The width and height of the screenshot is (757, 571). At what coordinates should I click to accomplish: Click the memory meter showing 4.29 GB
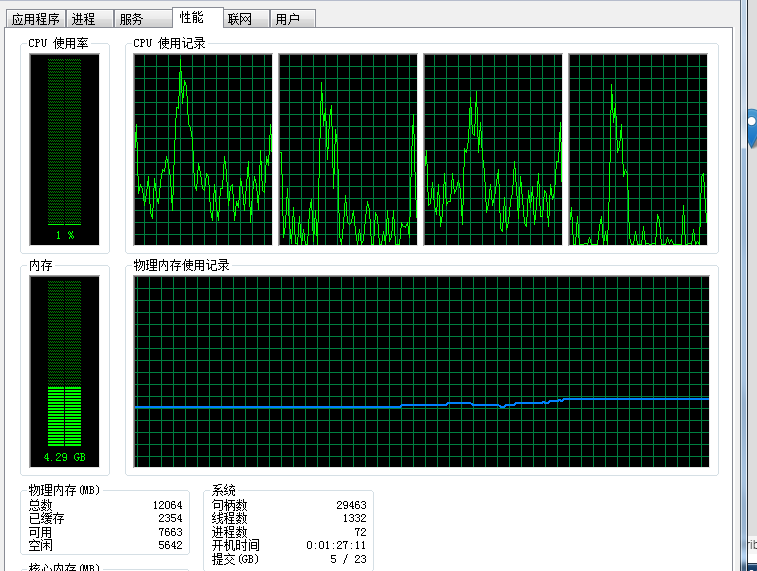point(65,371)
